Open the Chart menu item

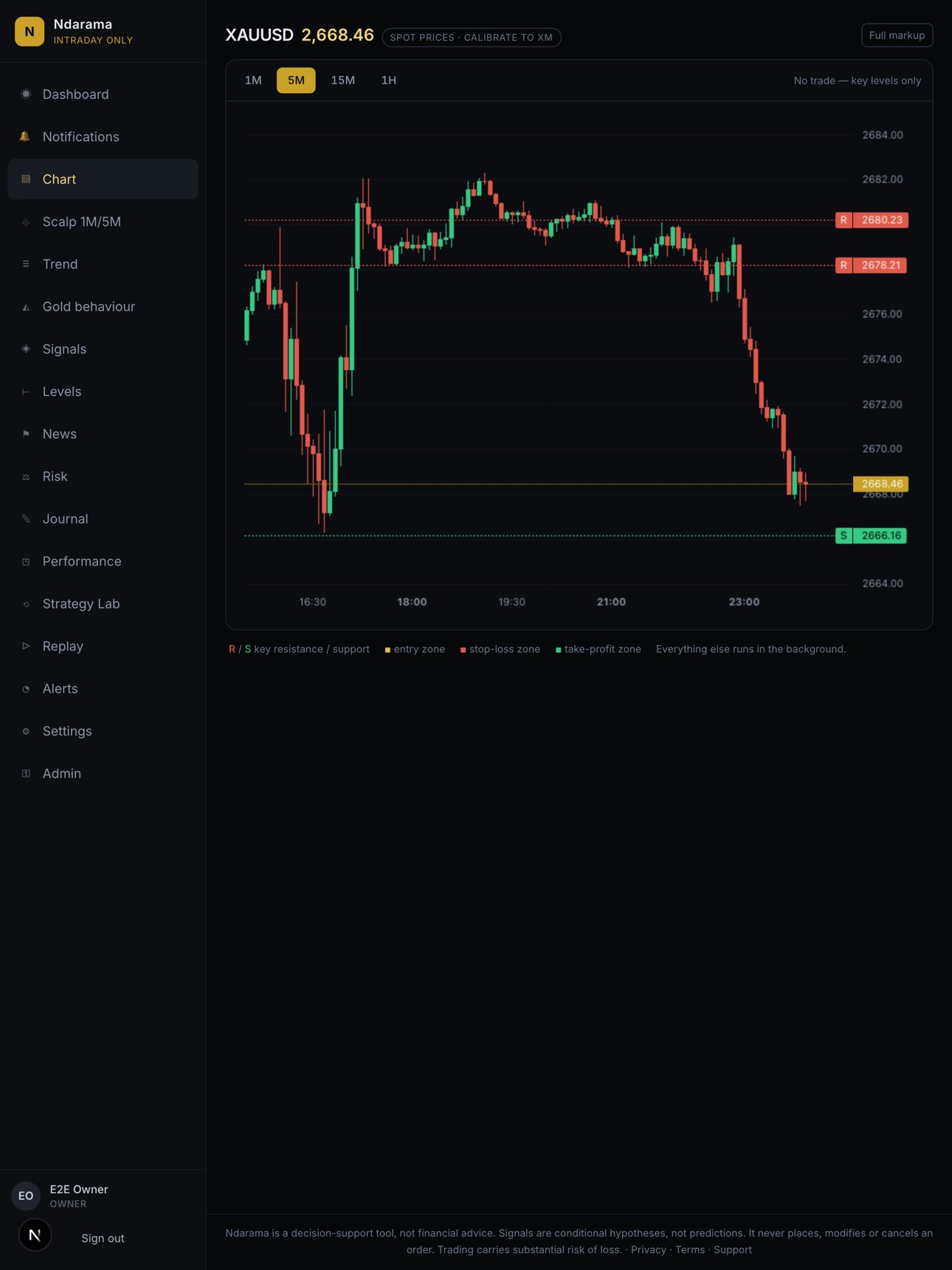(103, 179)
